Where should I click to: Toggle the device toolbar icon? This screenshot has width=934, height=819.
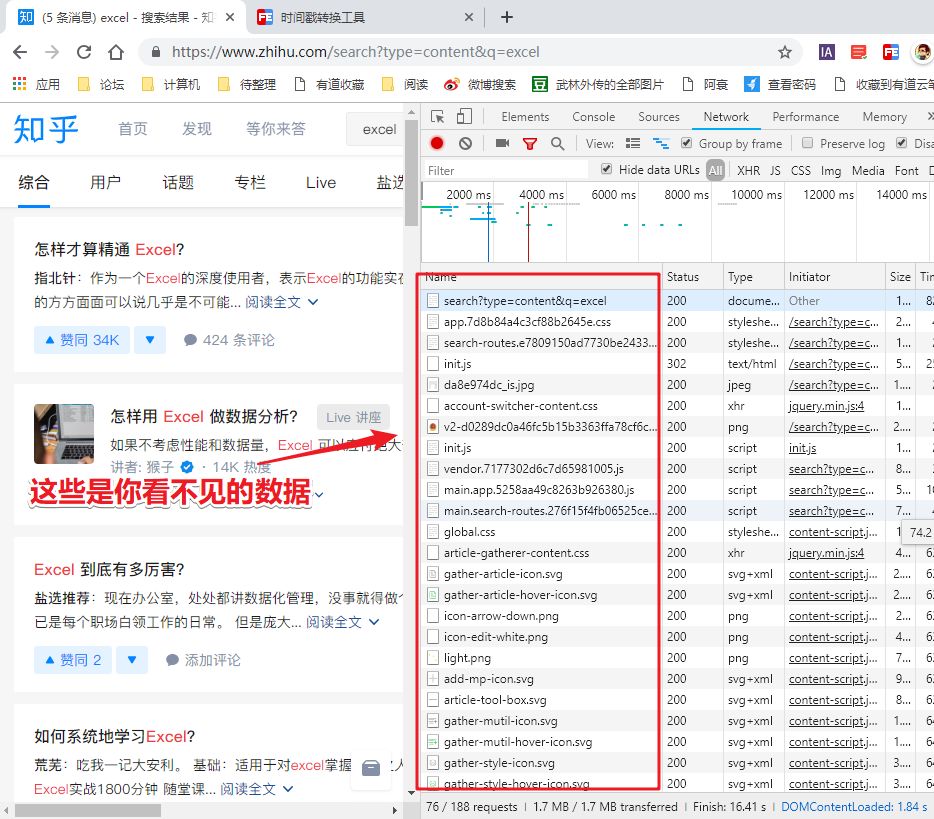(463, 117)
